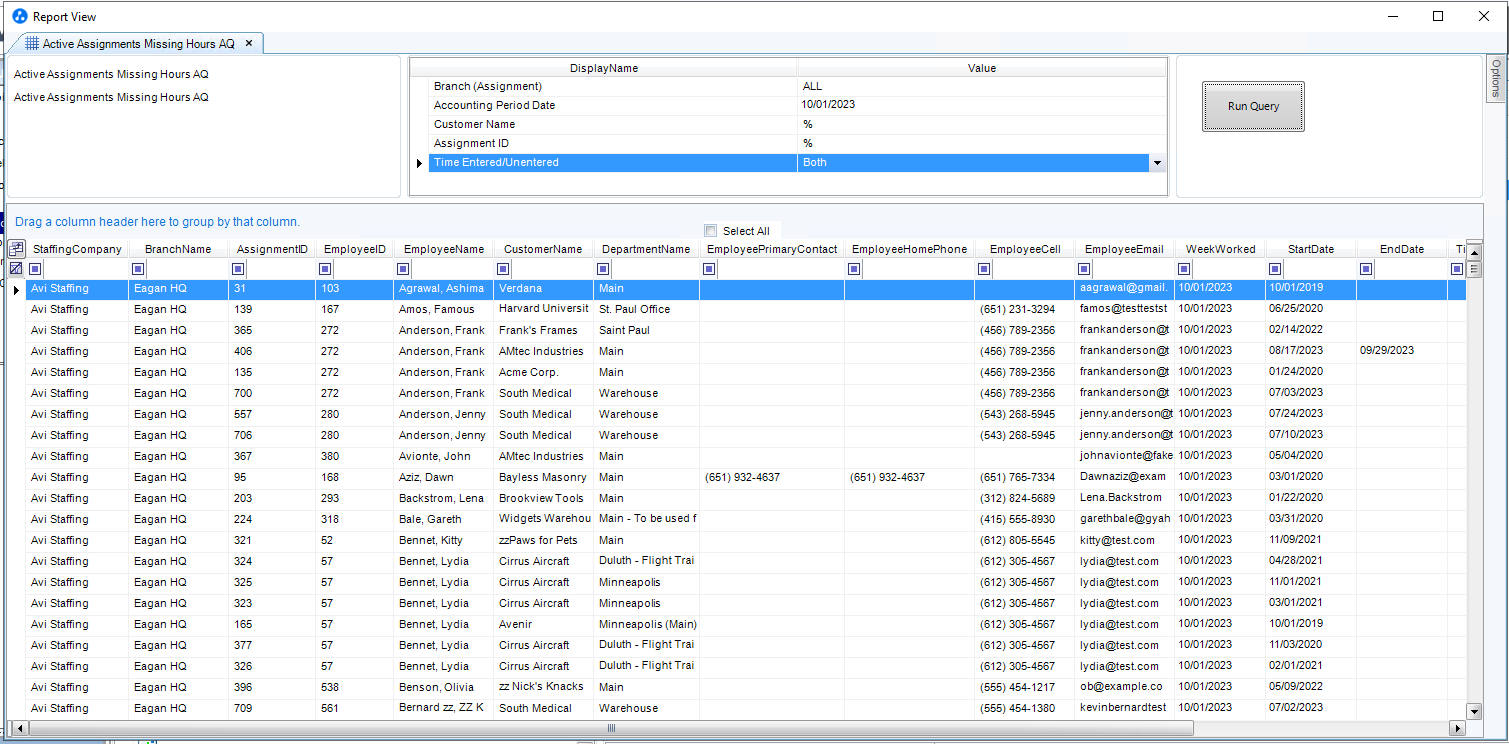This screenshot has width=1509, height=744.
Task: Click the horizontal scrollbar thumb
Action: pos(610,728)
